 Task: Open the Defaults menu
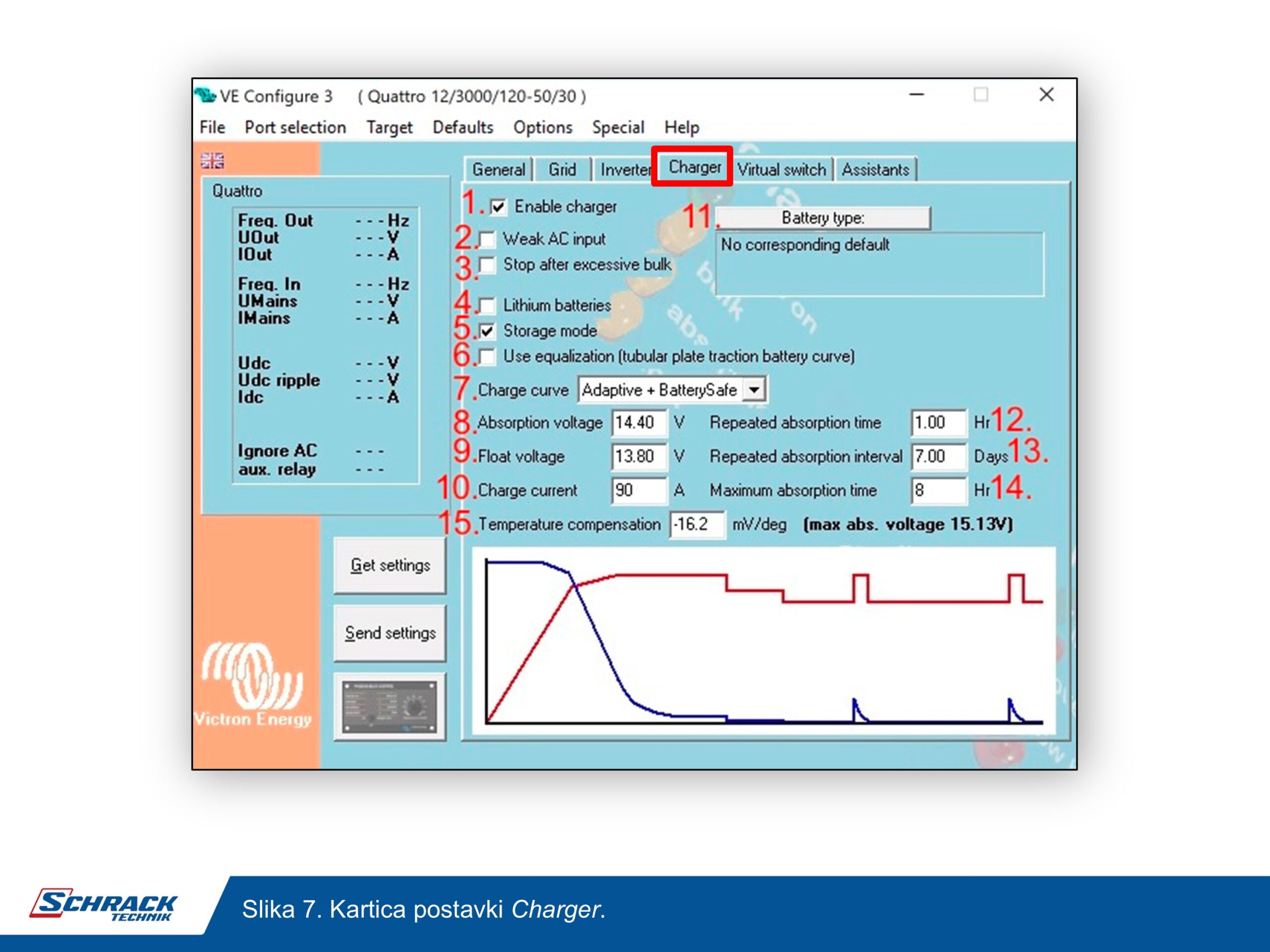462,127
